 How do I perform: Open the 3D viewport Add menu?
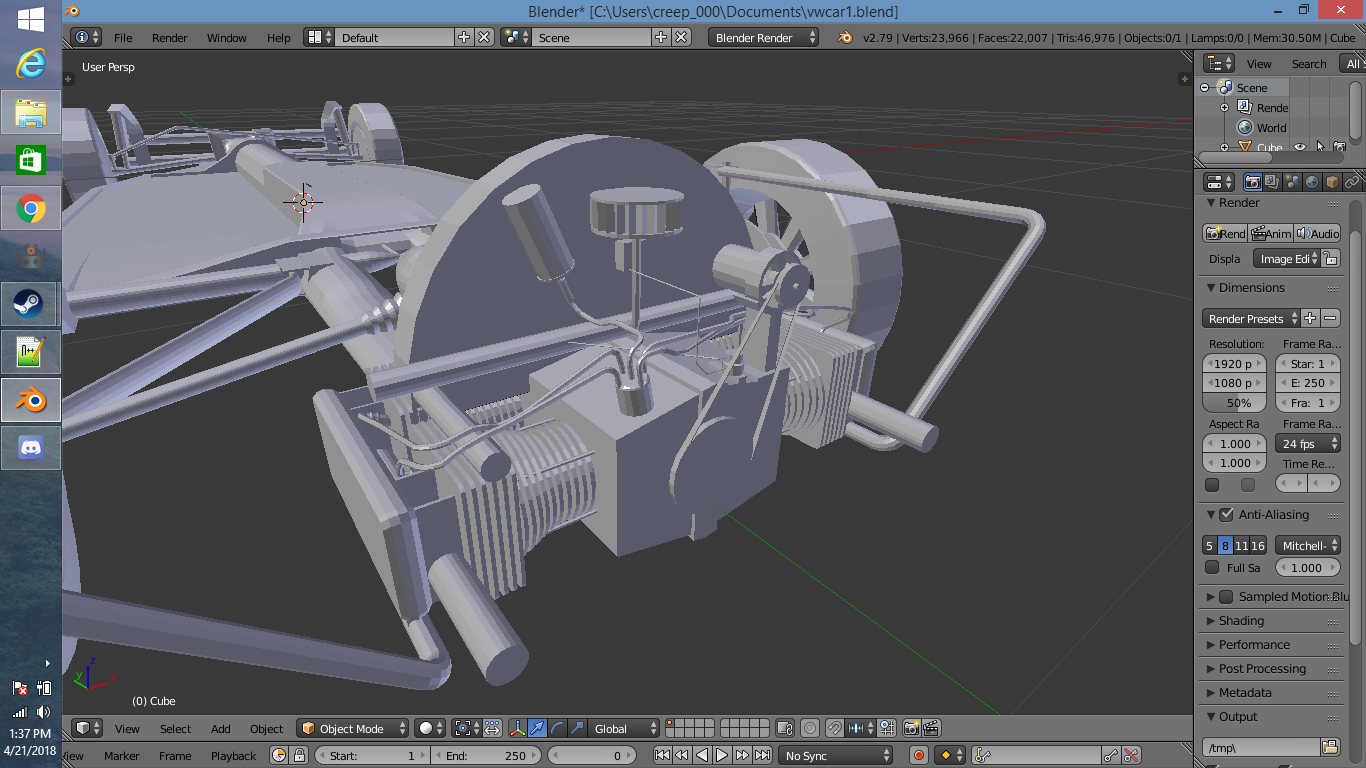[x=220, y=729]
